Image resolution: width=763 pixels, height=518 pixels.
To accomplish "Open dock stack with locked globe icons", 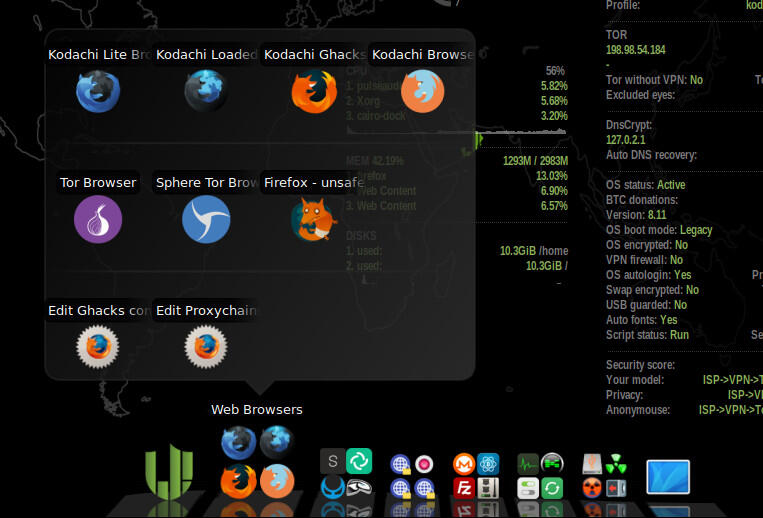I will [412, 477].
